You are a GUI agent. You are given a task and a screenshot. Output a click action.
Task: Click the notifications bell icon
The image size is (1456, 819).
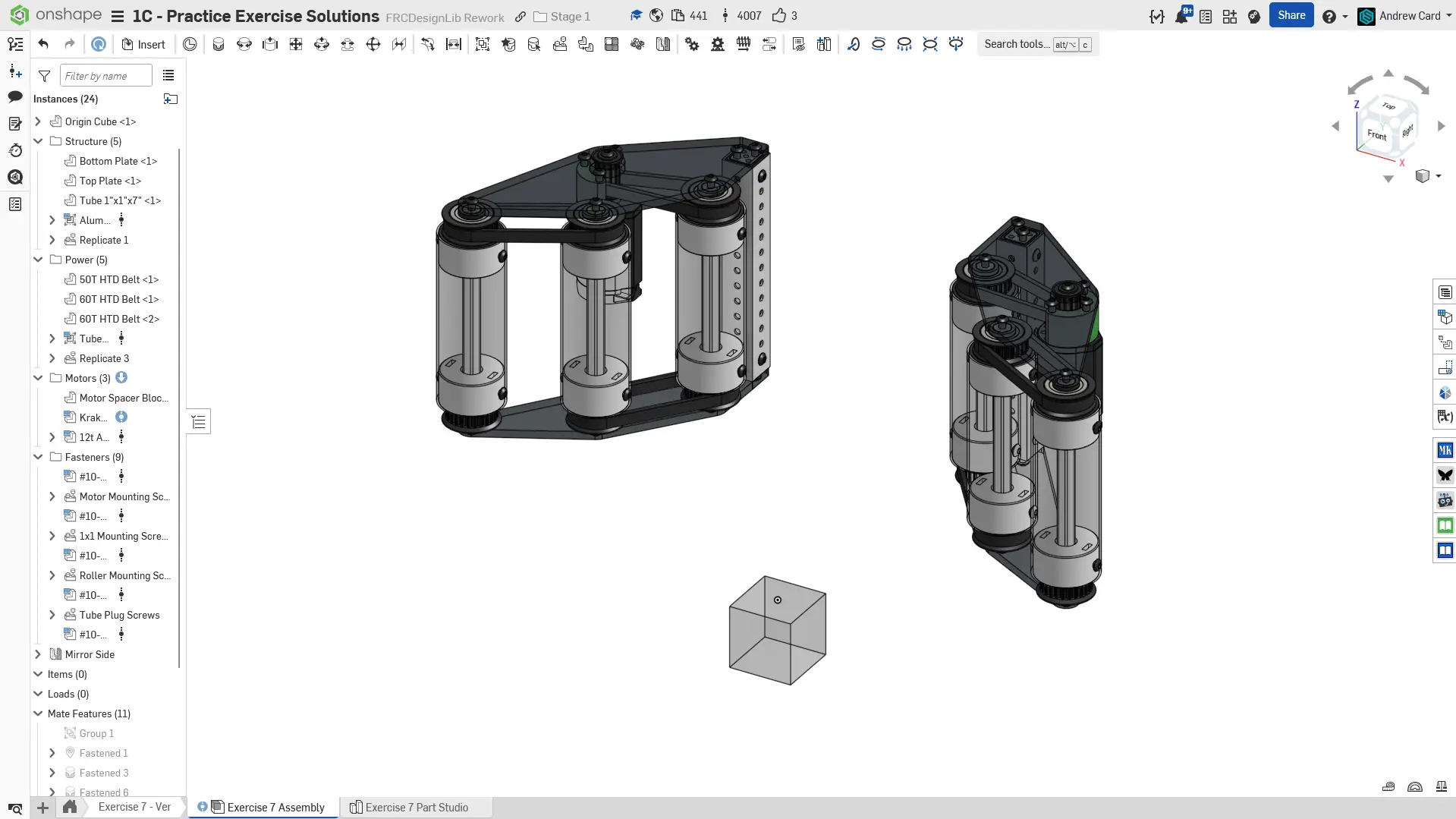pyautogui.click(x=1181, y=16)
